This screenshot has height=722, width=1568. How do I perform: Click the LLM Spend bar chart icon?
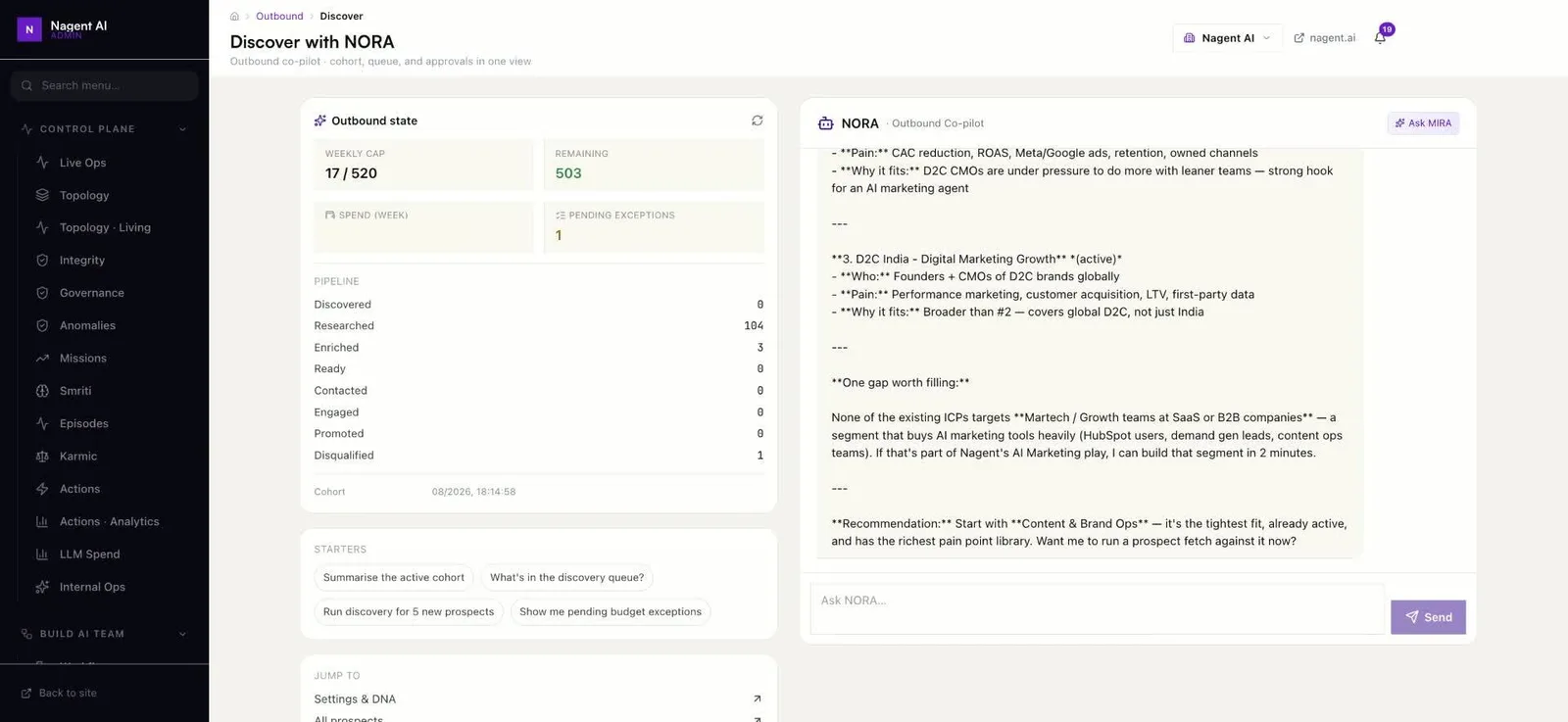[x=42, y=554]
